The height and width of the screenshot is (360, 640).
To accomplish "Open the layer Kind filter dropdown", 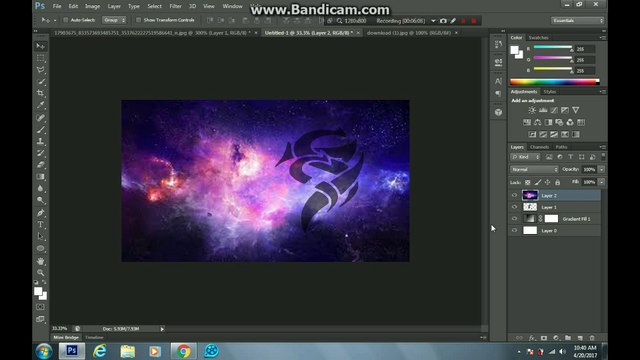I will (x=526, y=157).
